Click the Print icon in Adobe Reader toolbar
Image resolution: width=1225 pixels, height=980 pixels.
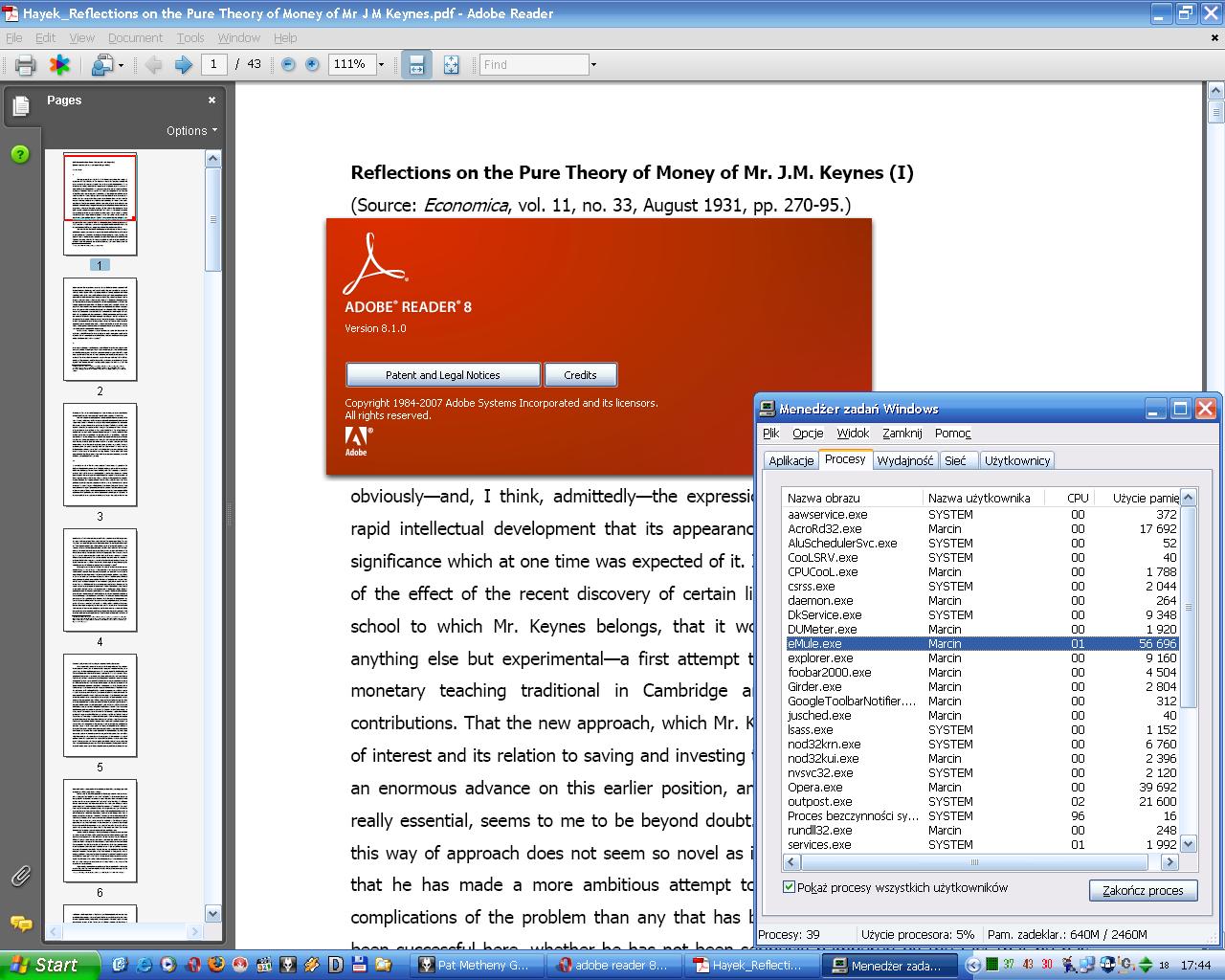point(25,65)
